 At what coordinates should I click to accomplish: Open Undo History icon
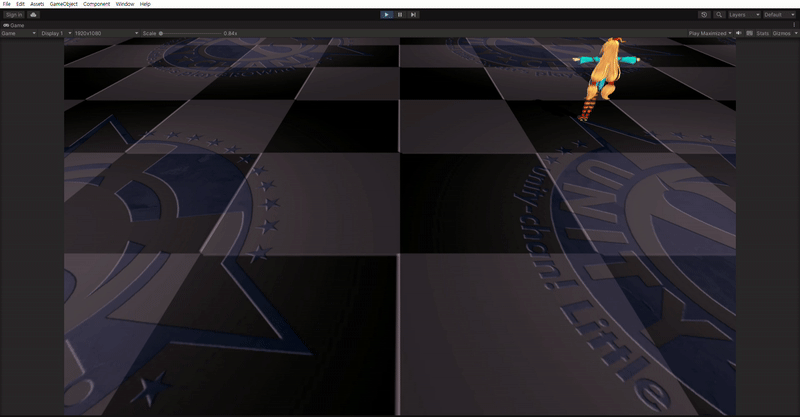(704, 15)
